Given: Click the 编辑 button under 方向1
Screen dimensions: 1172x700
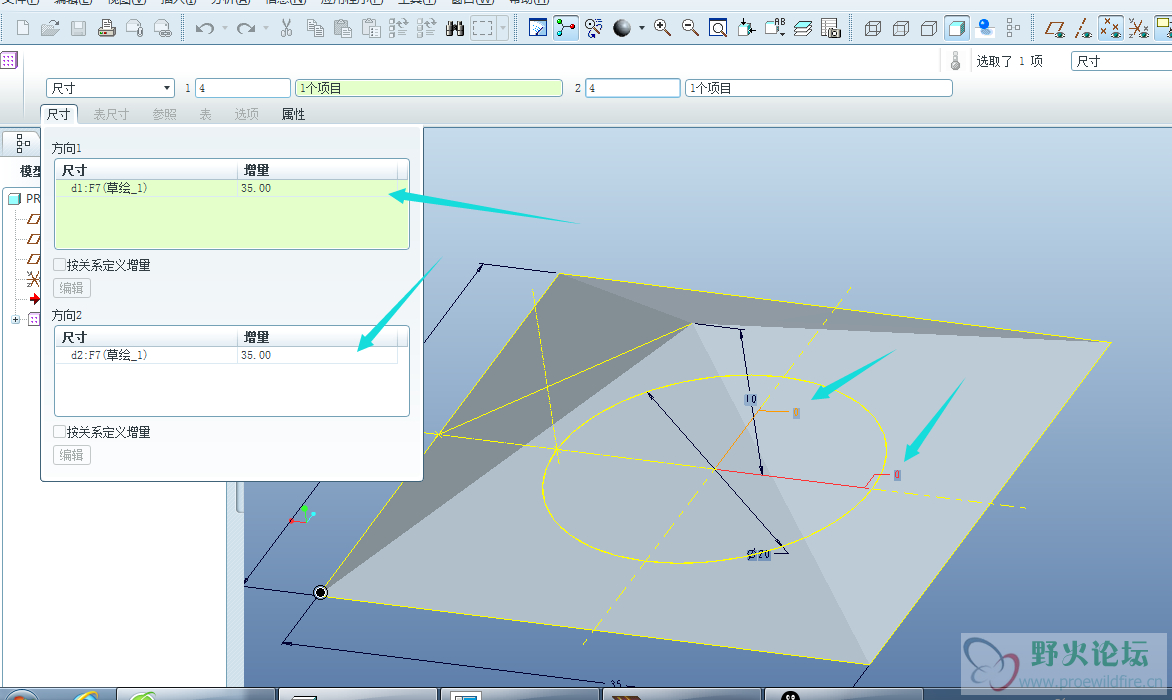Looking at the screenshot, I should [72, 288].
